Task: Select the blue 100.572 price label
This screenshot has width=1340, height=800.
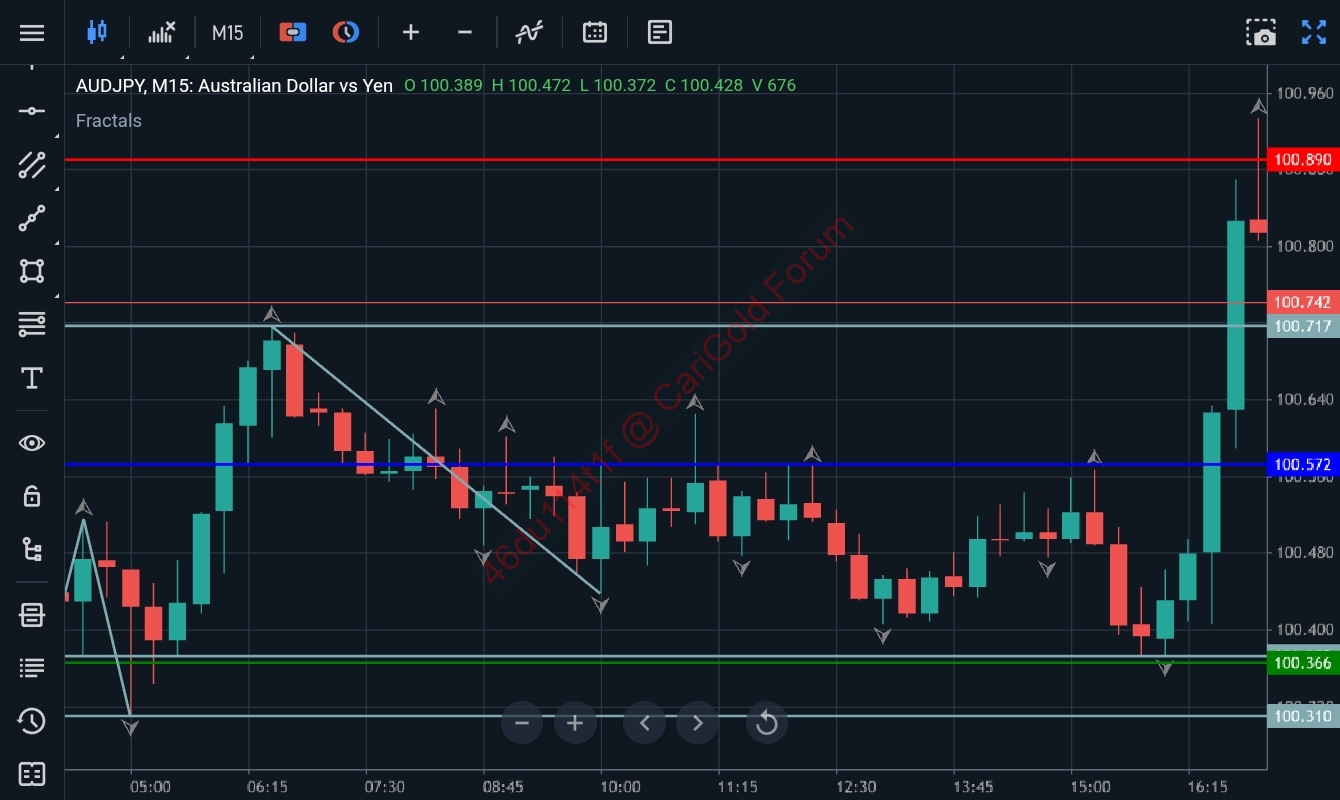Action: click(x=1303, y=464)
